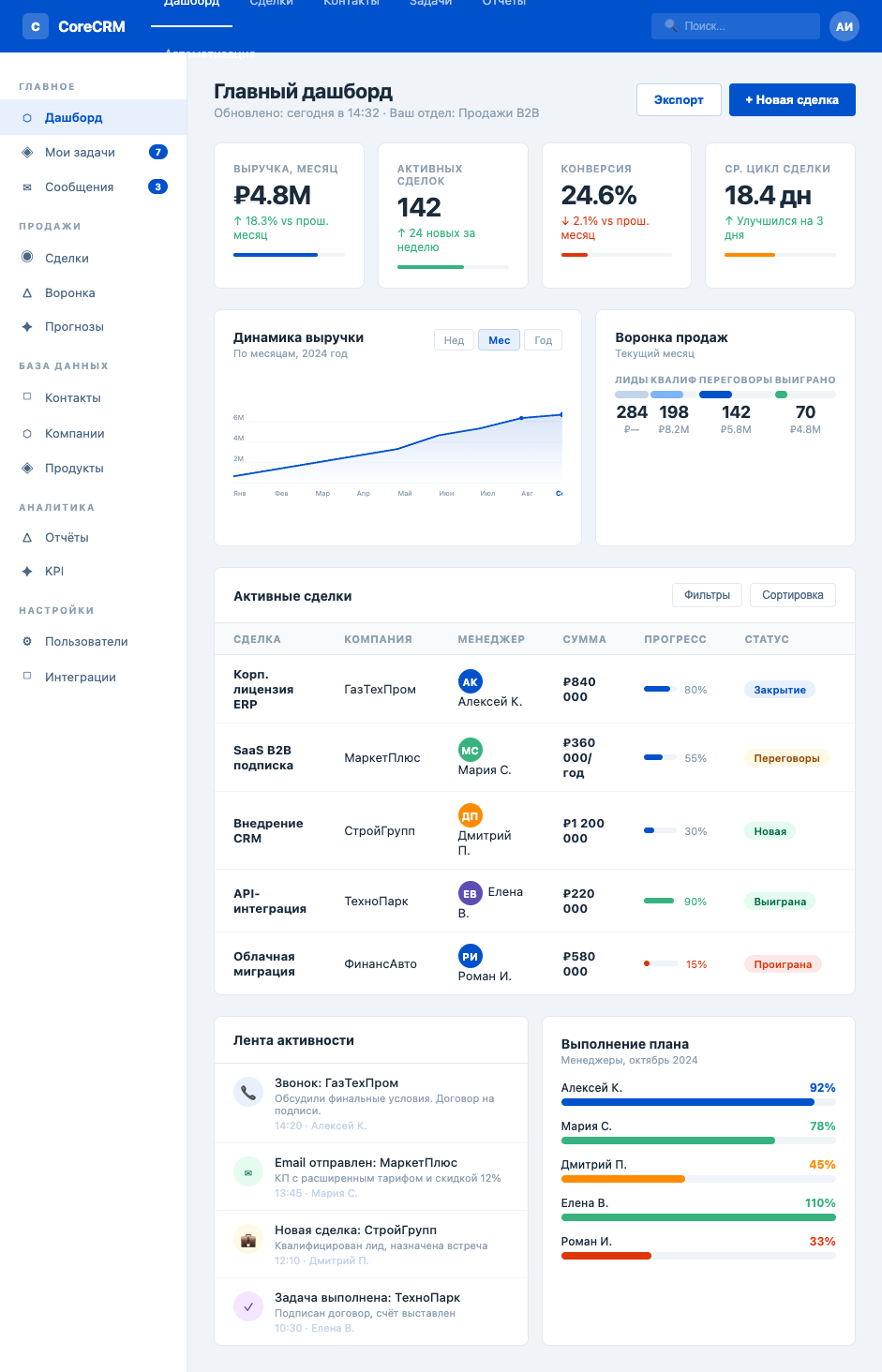
Task: Click the email icon for МаркетПлюс activity
Action: click(x=248, y=1171)
